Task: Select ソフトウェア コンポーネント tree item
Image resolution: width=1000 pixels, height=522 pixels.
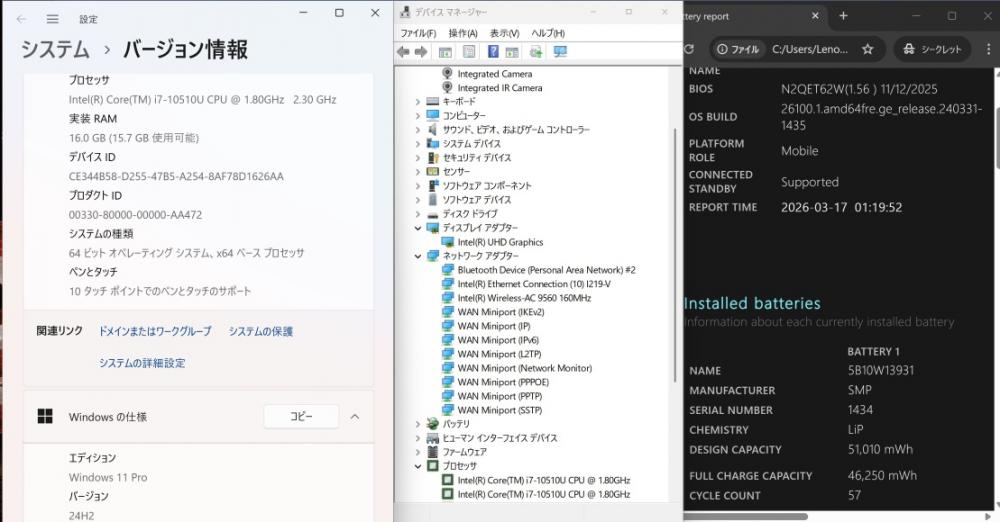Action: point(487,186)
